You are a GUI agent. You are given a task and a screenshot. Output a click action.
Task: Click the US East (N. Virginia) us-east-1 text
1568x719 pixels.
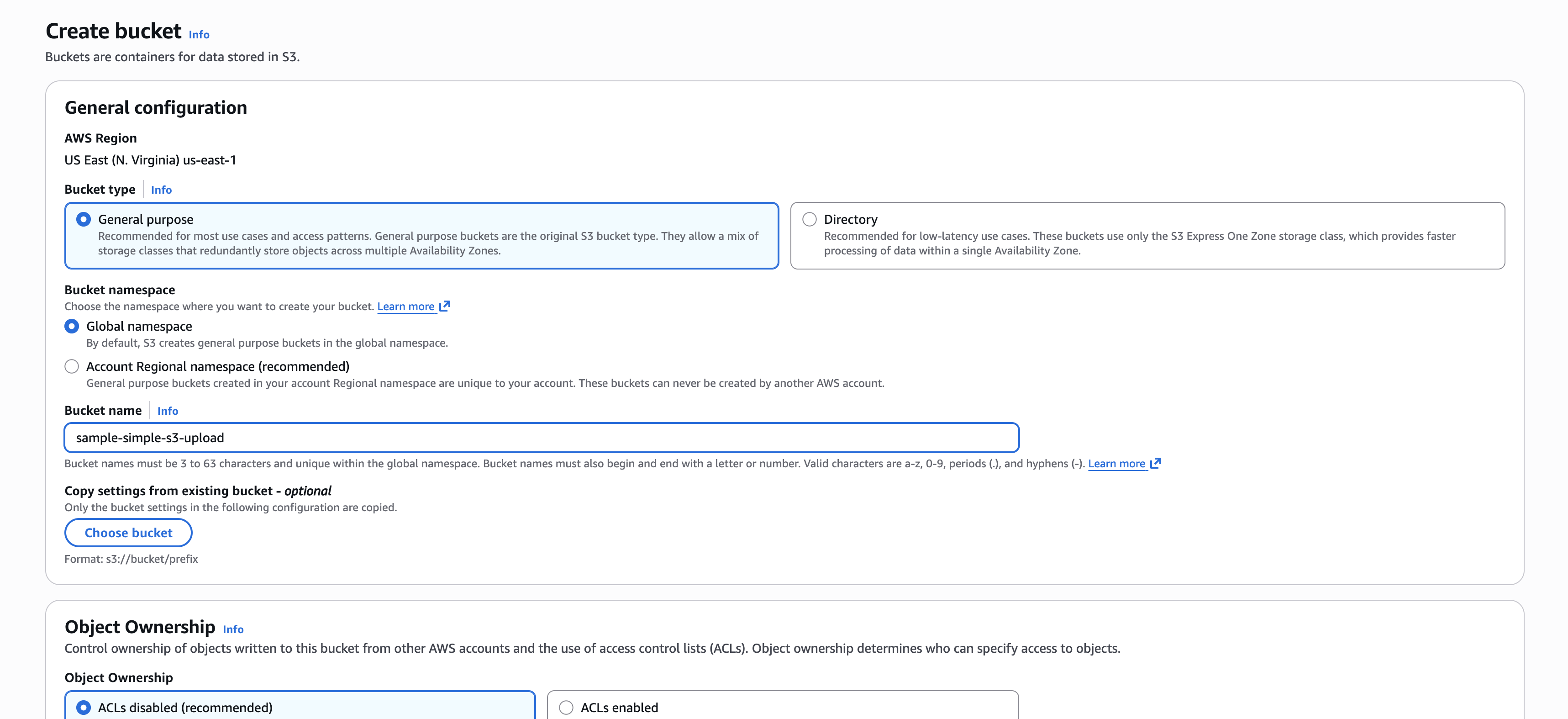150,160
